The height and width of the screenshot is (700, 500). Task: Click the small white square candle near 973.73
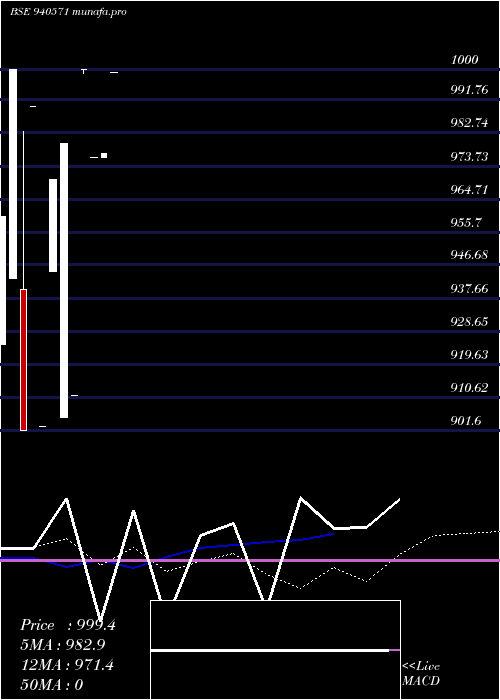(104, 155)
